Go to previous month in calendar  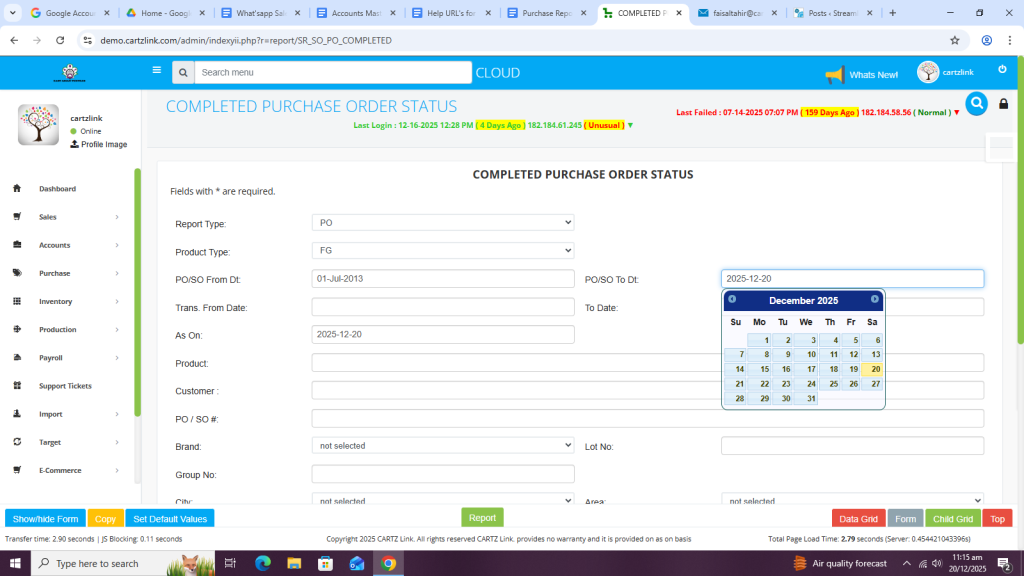(x=732, y=299)
